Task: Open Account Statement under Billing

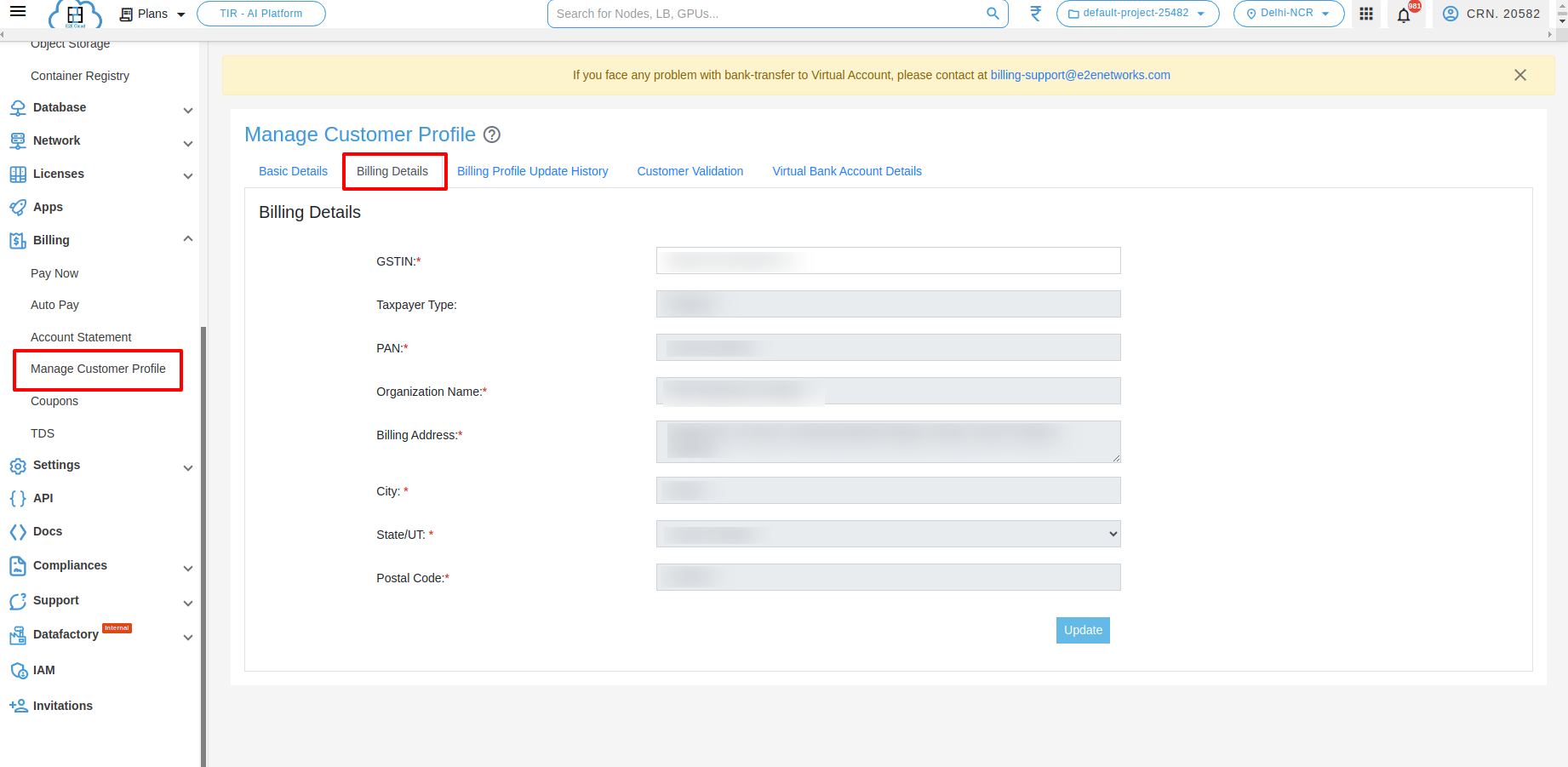Action: [81, 337]
